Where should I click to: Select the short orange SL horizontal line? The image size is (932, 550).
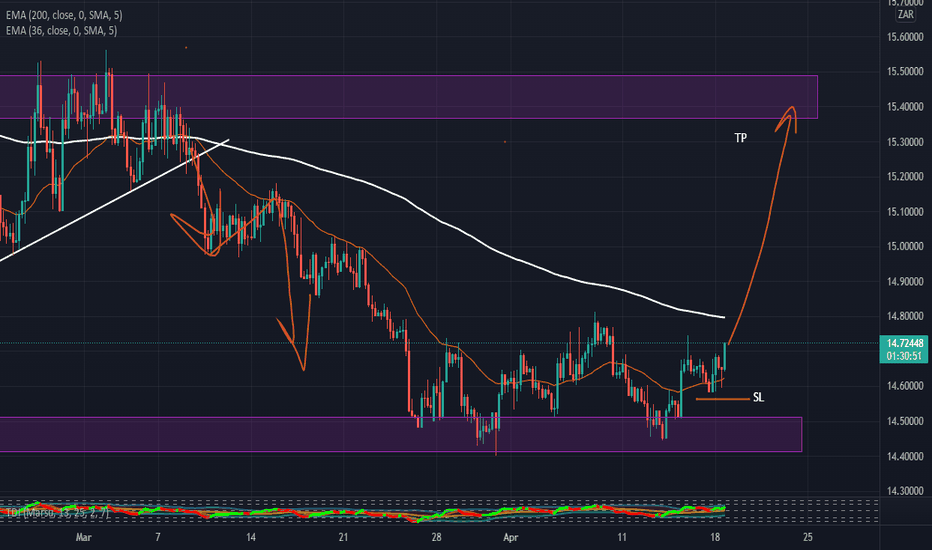[722, 399]
